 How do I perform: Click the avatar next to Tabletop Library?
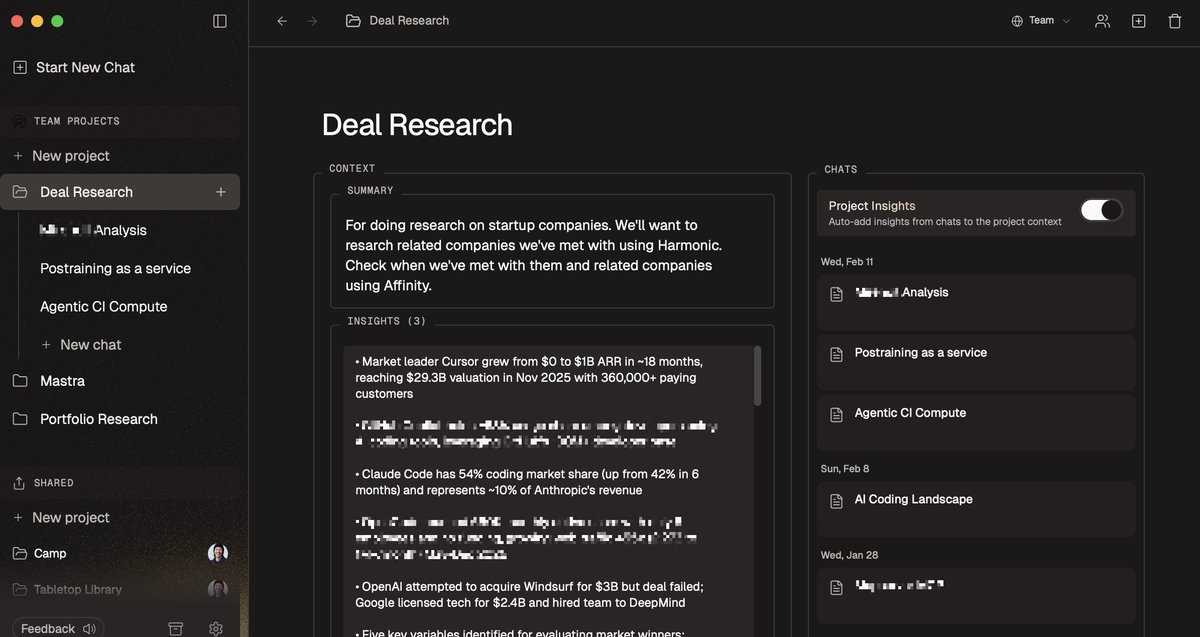click(218, 589)
